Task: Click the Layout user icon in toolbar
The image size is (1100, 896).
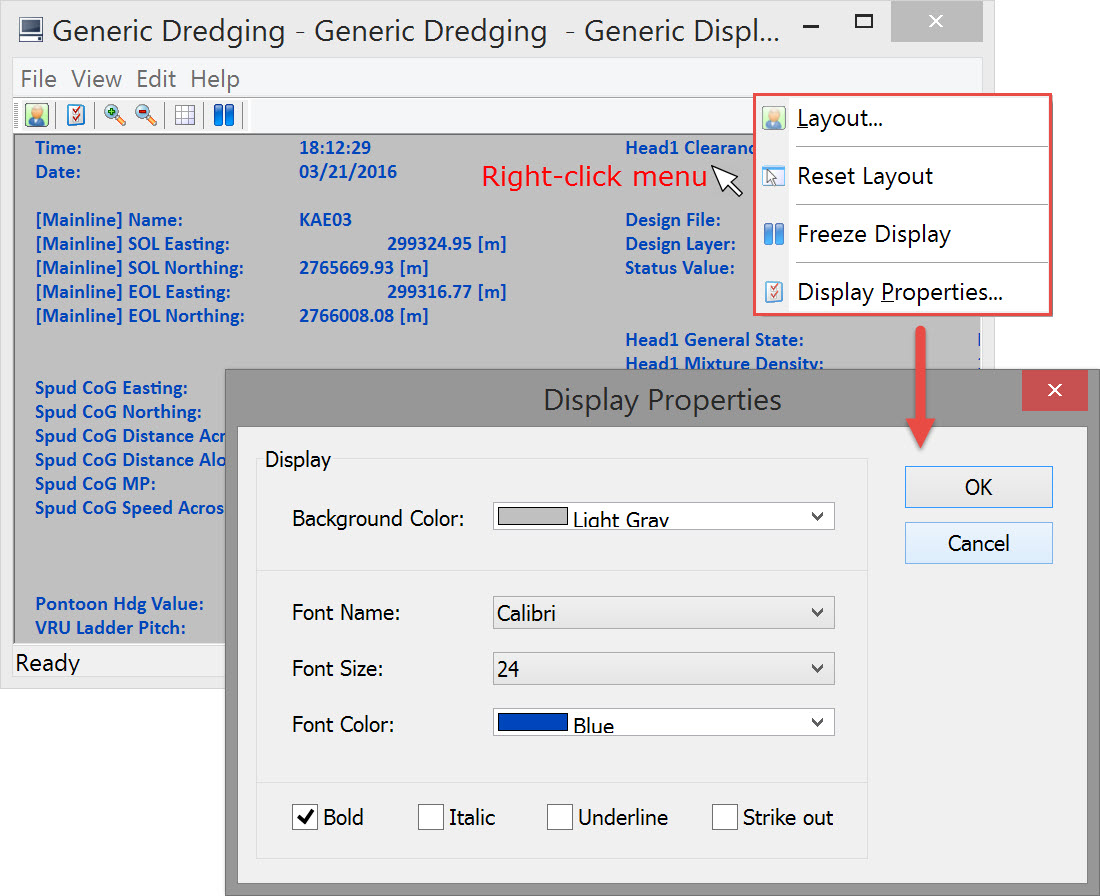Action: [37, 115]
